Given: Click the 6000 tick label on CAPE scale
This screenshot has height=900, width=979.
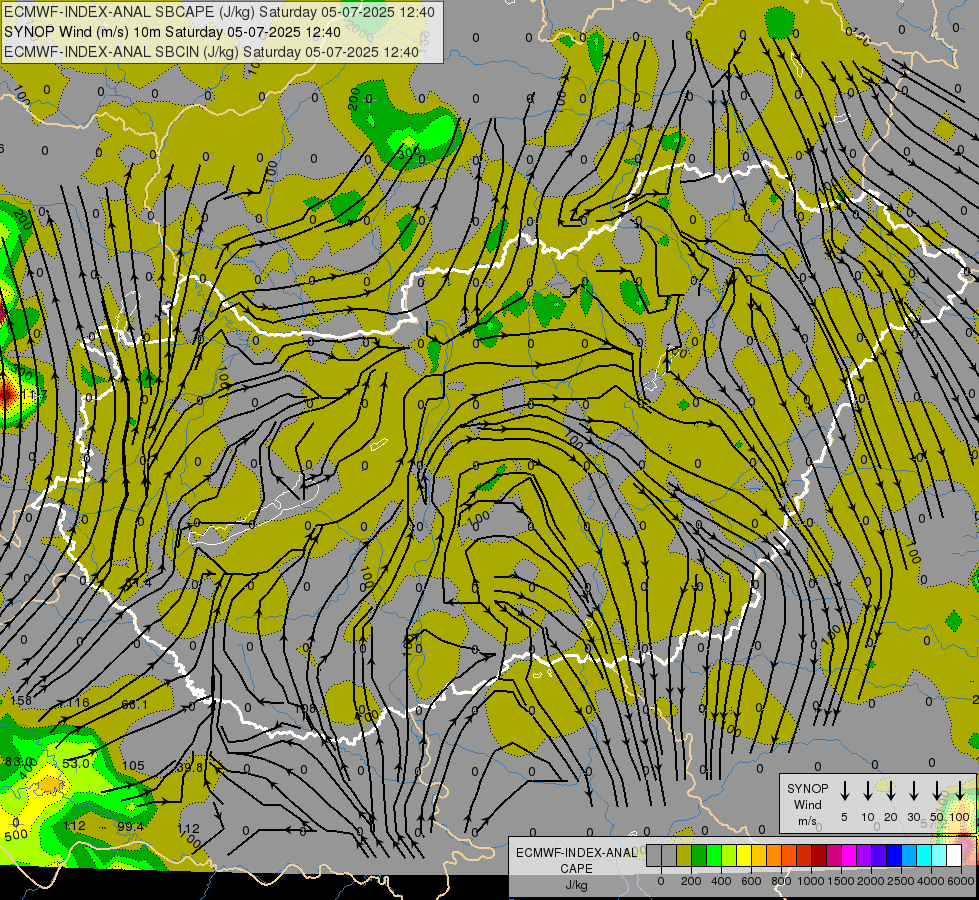Looking at the screenshot, I should coord(960,881).
